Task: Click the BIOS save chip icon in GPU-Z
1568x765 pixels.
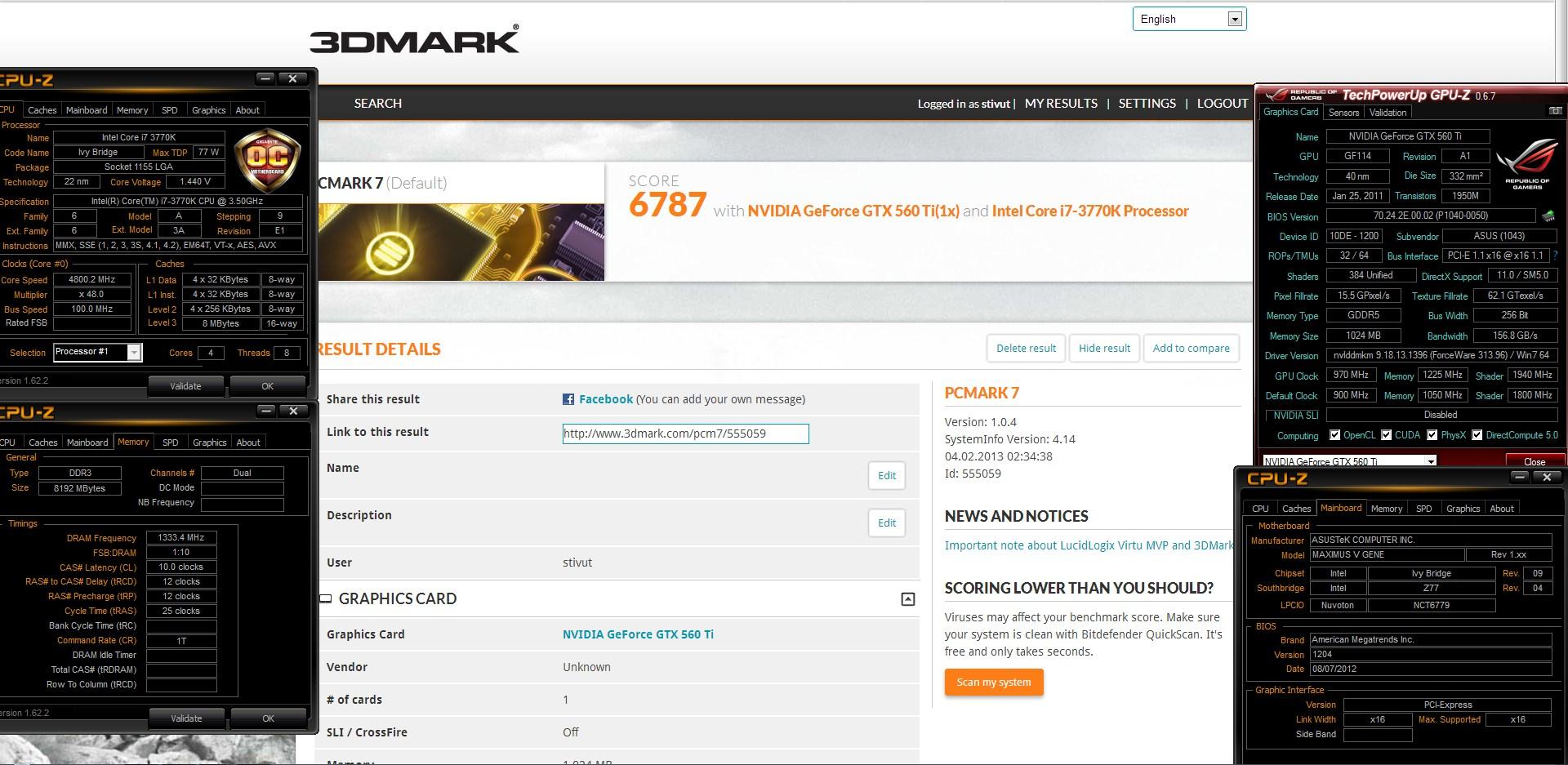Action: (1548, 216)
